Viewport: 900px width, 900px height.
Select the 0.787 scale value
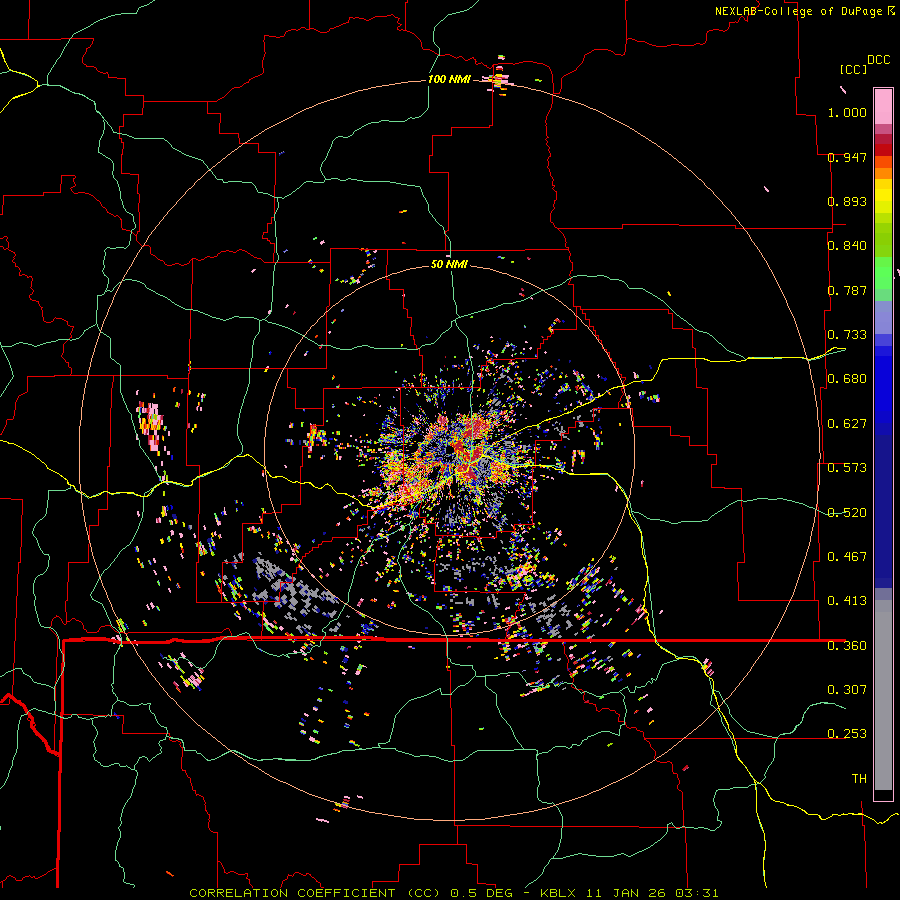point(847,290)
